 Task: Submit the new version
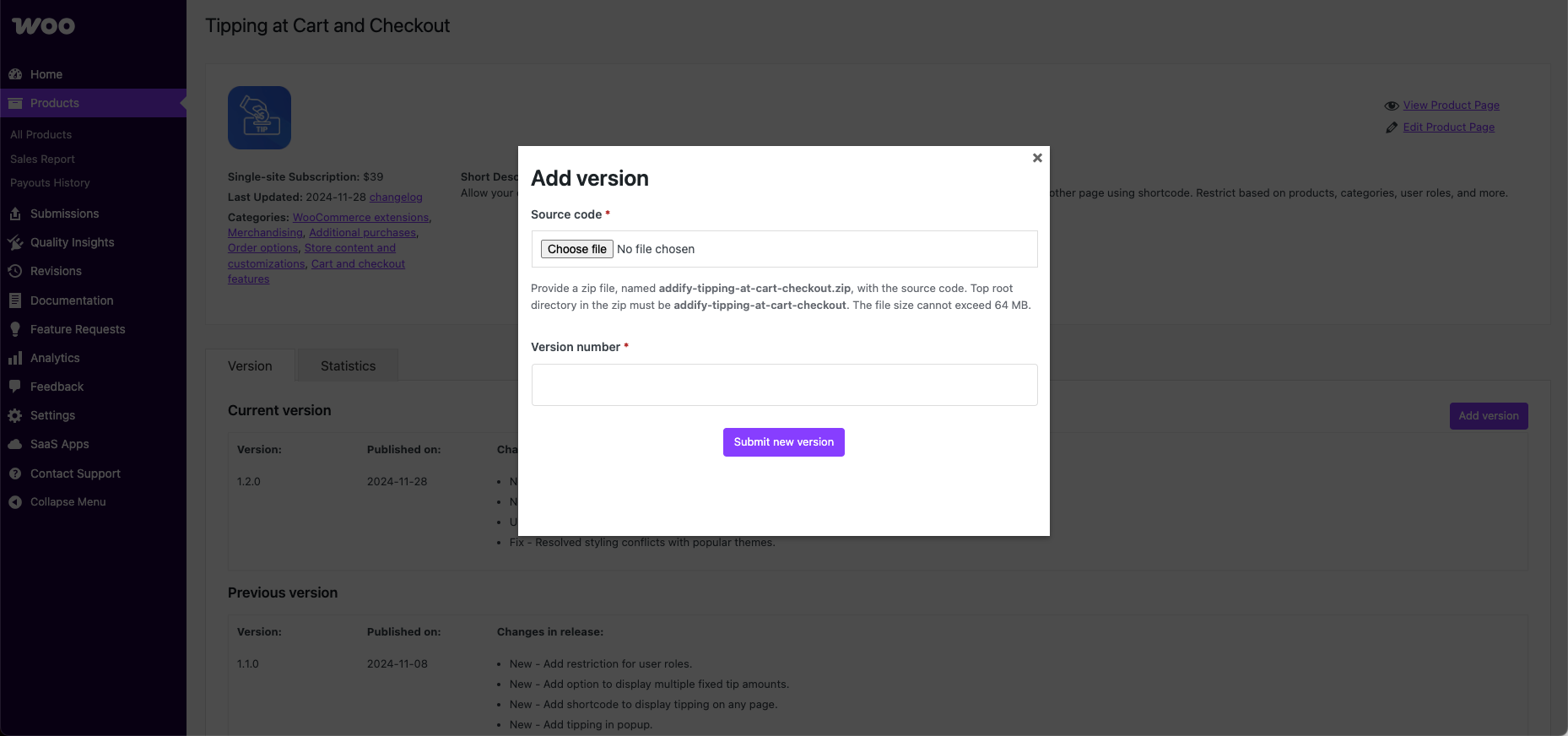[783, 442]
